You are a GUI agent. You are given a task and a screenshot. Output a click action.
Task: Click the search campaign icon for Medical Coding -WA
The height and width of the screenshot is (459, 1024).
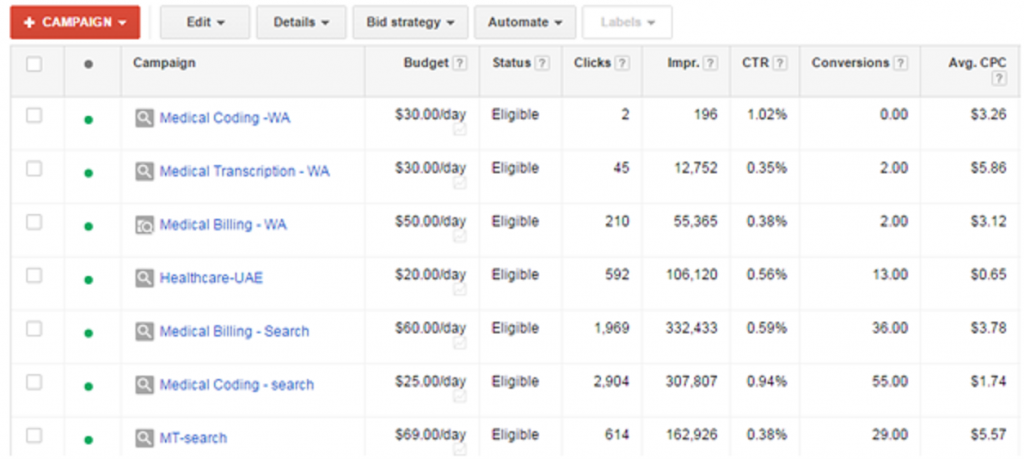tap(144, 118)
